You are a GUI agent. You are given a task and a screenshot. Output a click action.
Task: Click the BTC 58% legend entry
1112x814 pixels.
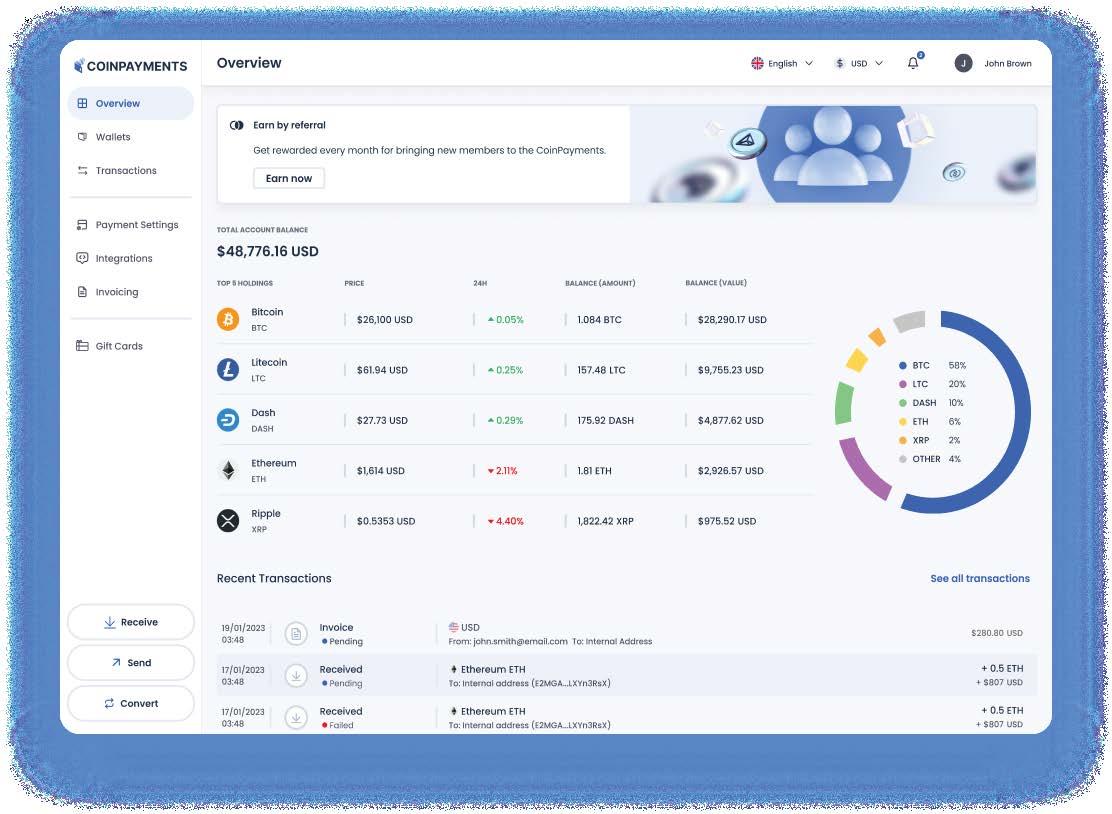[x=932, y=365]
